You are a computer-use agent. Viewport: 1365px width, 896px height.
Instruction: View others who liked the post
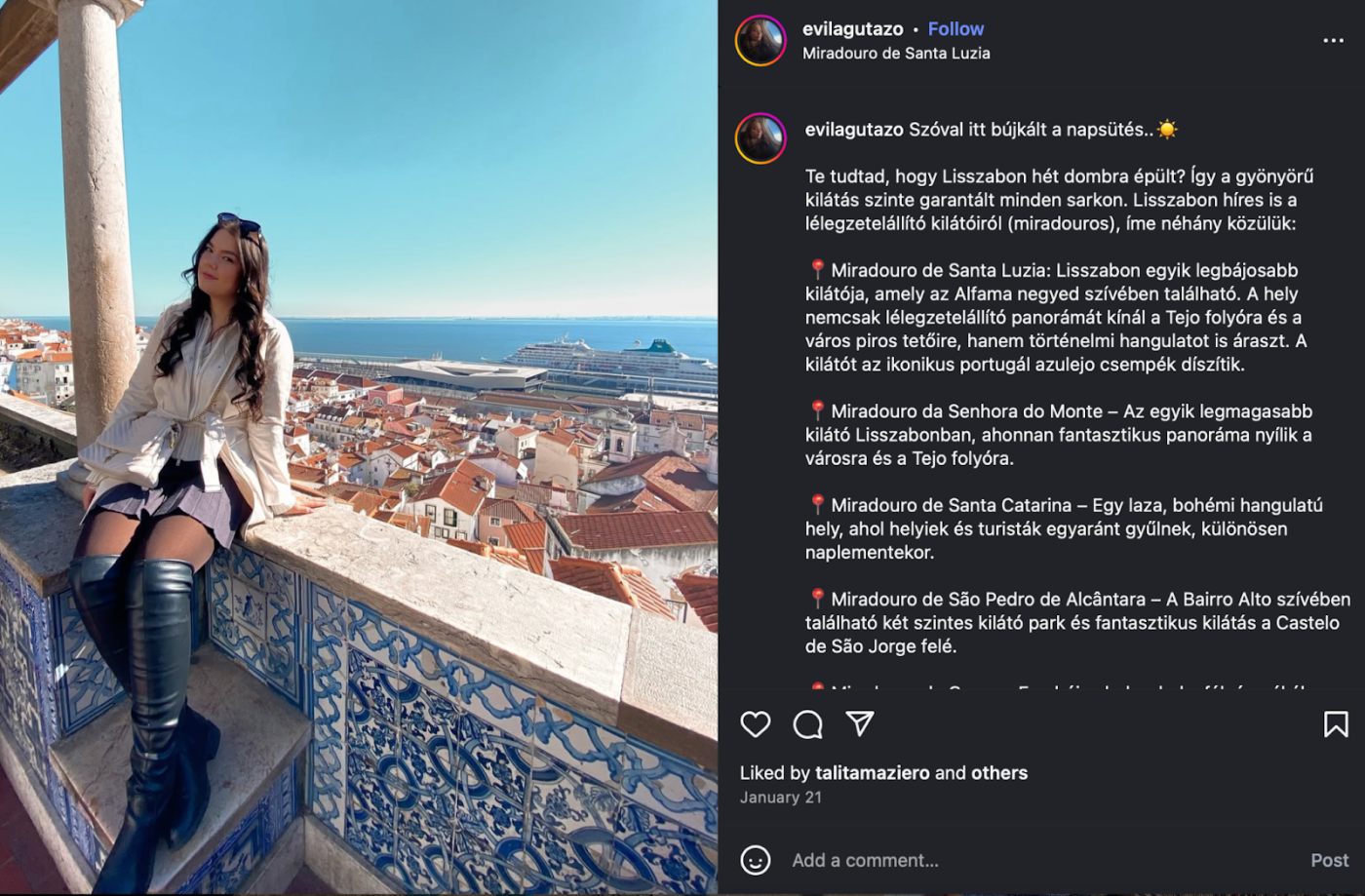[999, 773]
